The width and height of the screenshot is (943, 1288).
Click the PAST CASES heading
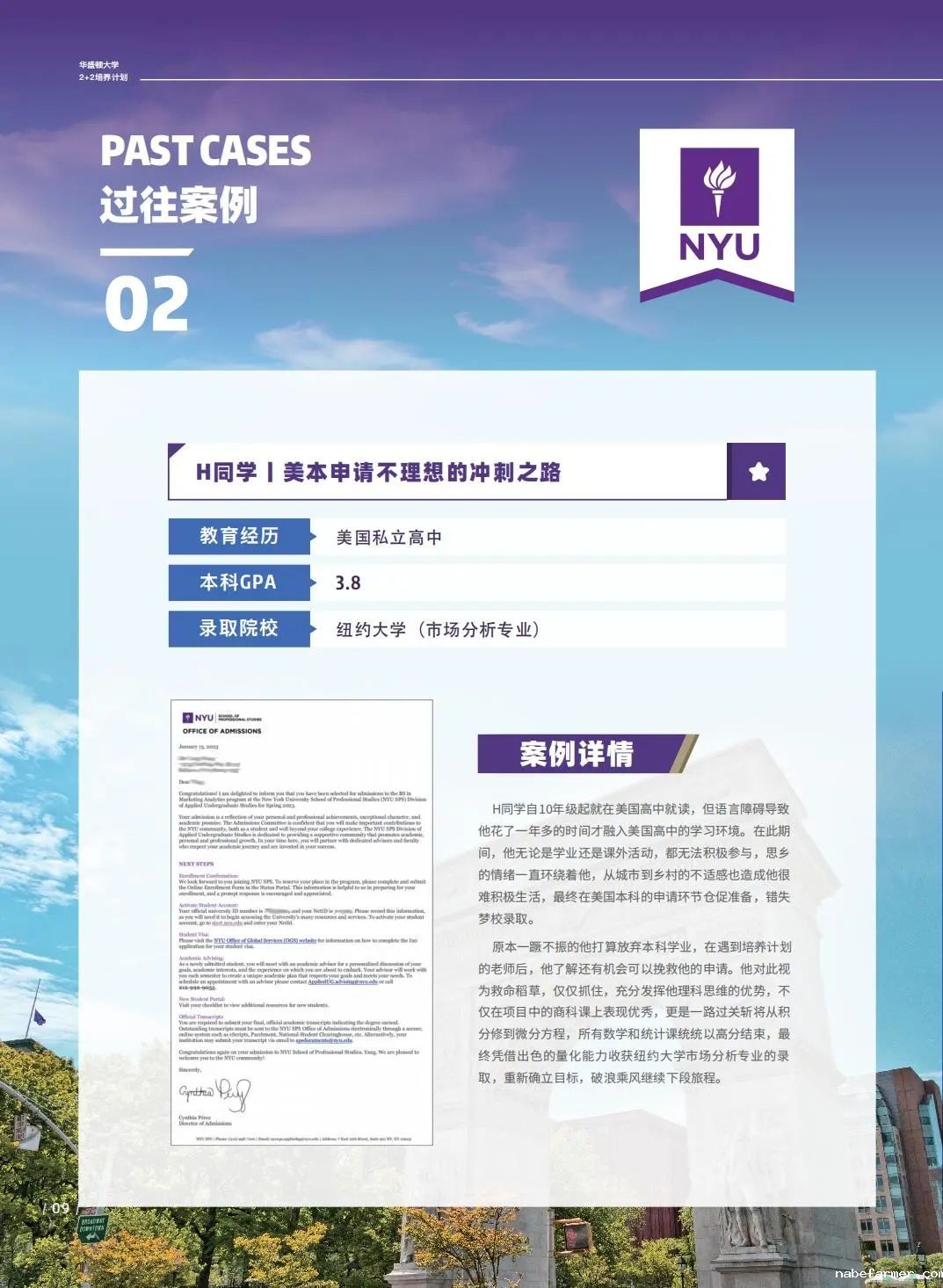point(206,151)
